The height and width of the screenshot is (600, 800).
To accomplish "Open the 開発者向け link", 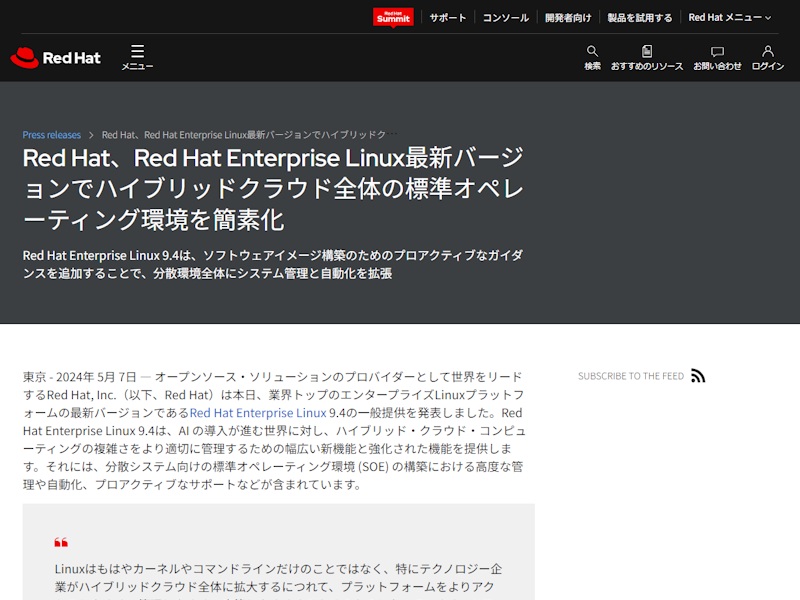I will (568, 18).
